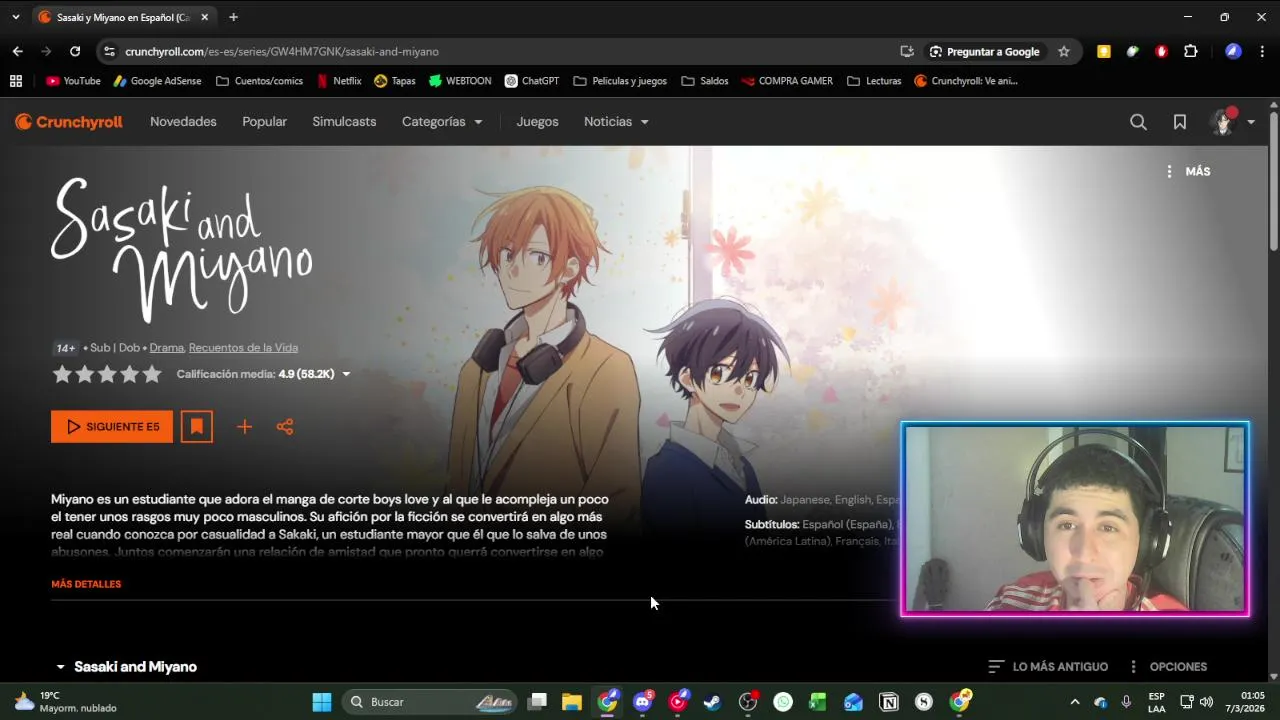The width and height of the screenshot is (1280, 720).
Task: Click the Crunchyroll logo
Action: [68, 122]
